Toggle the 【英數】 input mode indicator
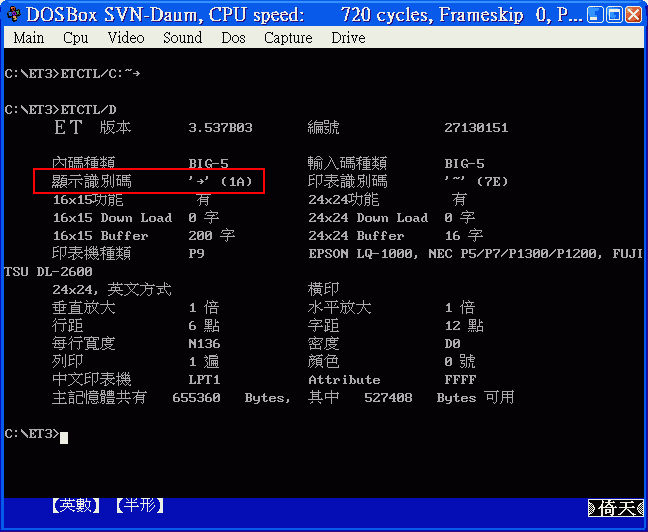The height and width of the screenshot is (532, 648). coord(76,506)
